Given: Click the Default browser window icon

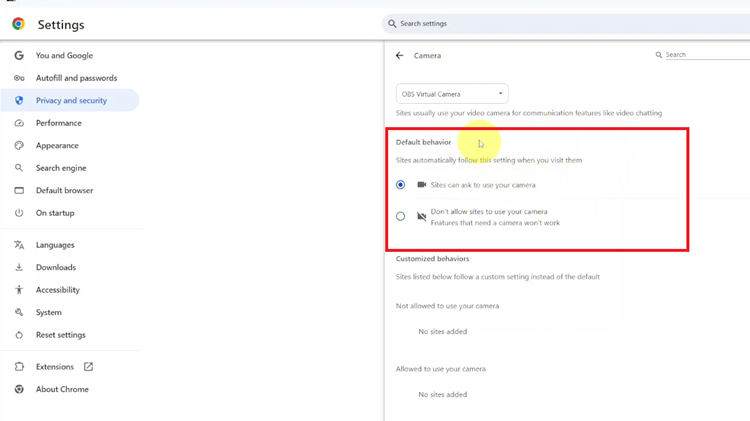Looking at the screenshot, I should click(19, 190).
